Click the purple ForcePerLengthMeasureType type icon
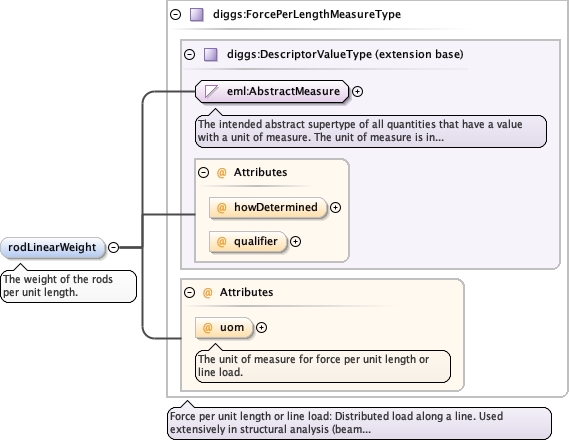The image size is (570, 443). [x=197, y=15]
